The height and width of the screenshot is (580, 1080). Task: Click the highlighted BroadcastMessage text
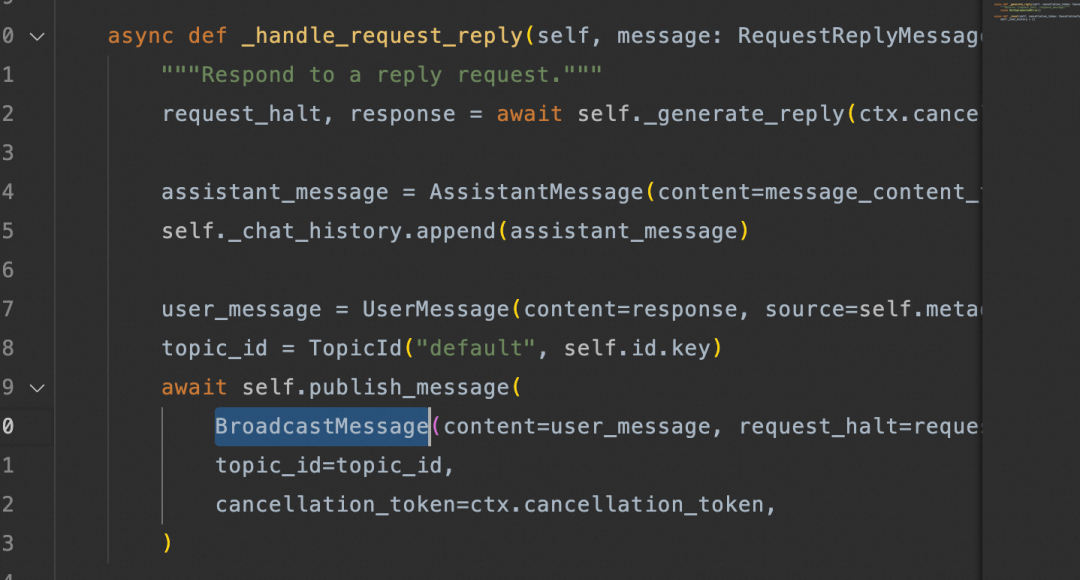321,427
